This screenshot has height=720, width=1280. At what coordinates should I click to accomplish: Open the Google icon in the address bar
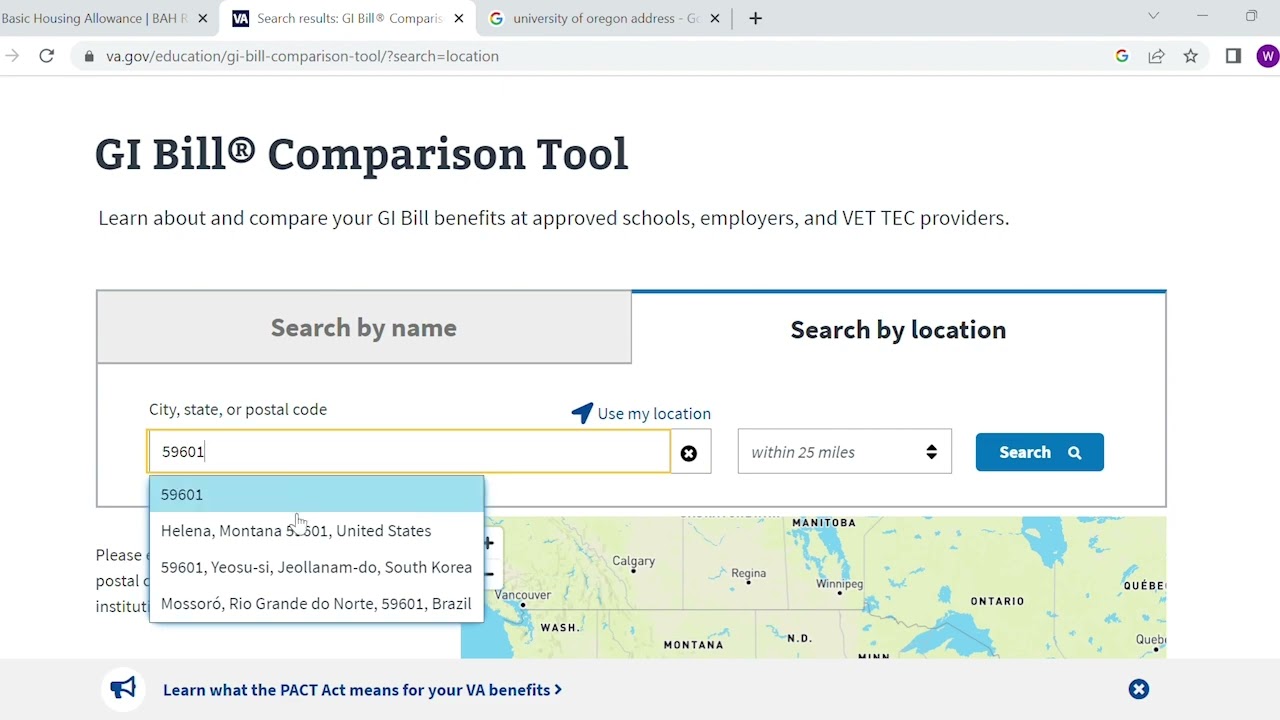pos(1122,56)
